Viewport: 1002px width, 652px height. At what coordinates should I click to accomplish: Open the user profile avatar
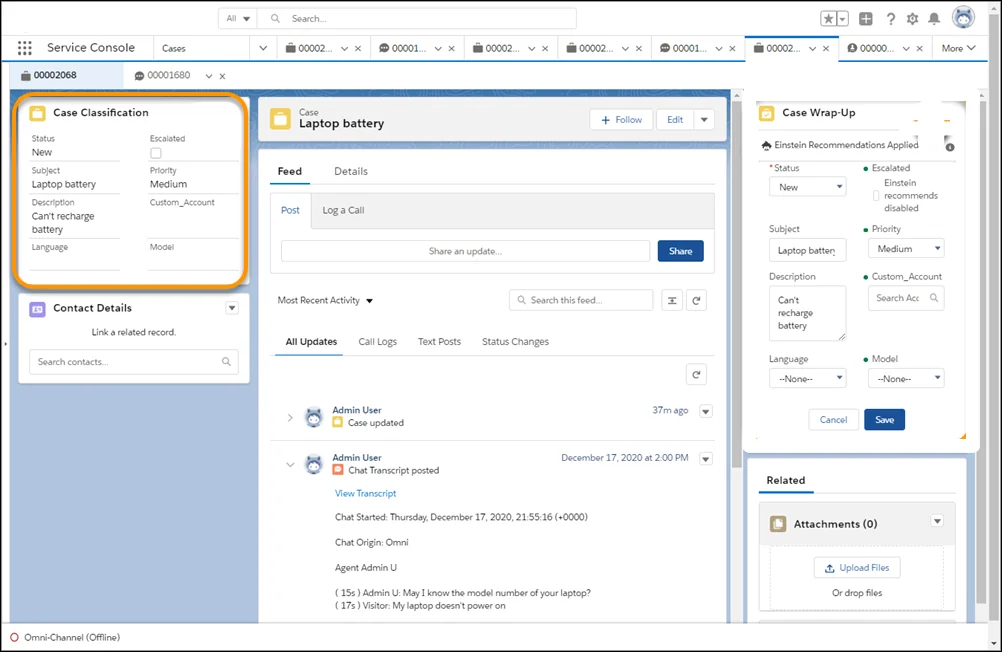pos(964,17)
